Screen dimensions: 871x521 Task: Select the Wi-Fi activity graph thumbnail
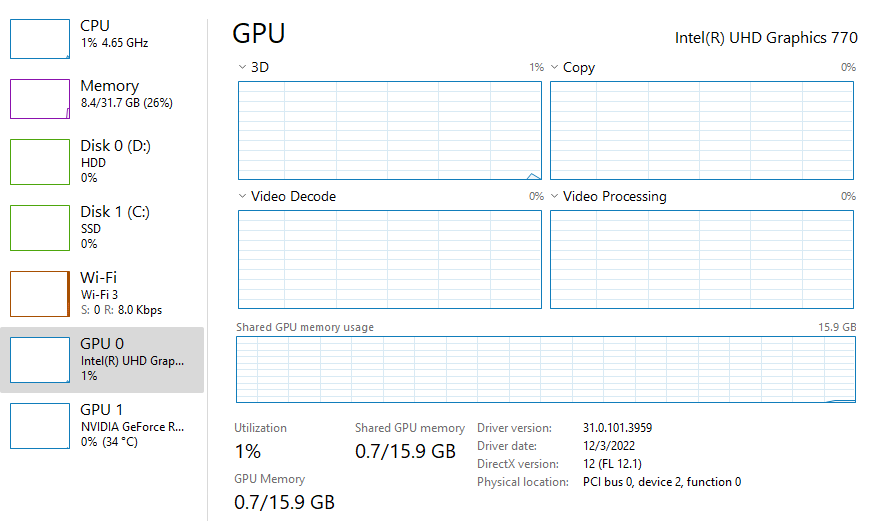click(x=40, y=293)
